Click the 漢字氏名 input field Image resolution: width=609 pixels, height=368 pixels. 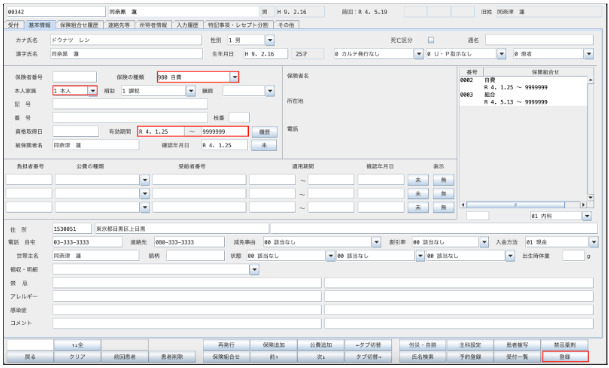(x=126, y=54)
